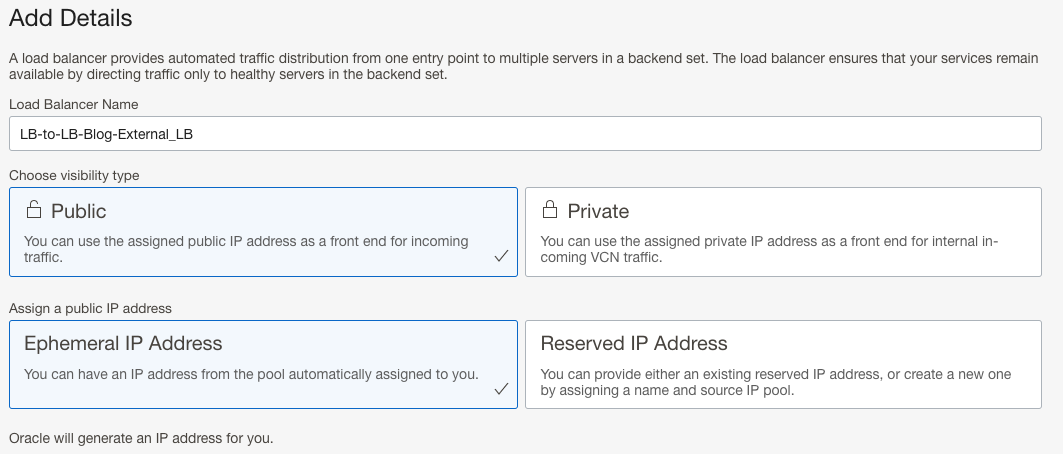Image resolution: width=1063 pixels, height=454 pixels.
Task: Click the Oracle will generate an IP note
Action: coord(141,438)
